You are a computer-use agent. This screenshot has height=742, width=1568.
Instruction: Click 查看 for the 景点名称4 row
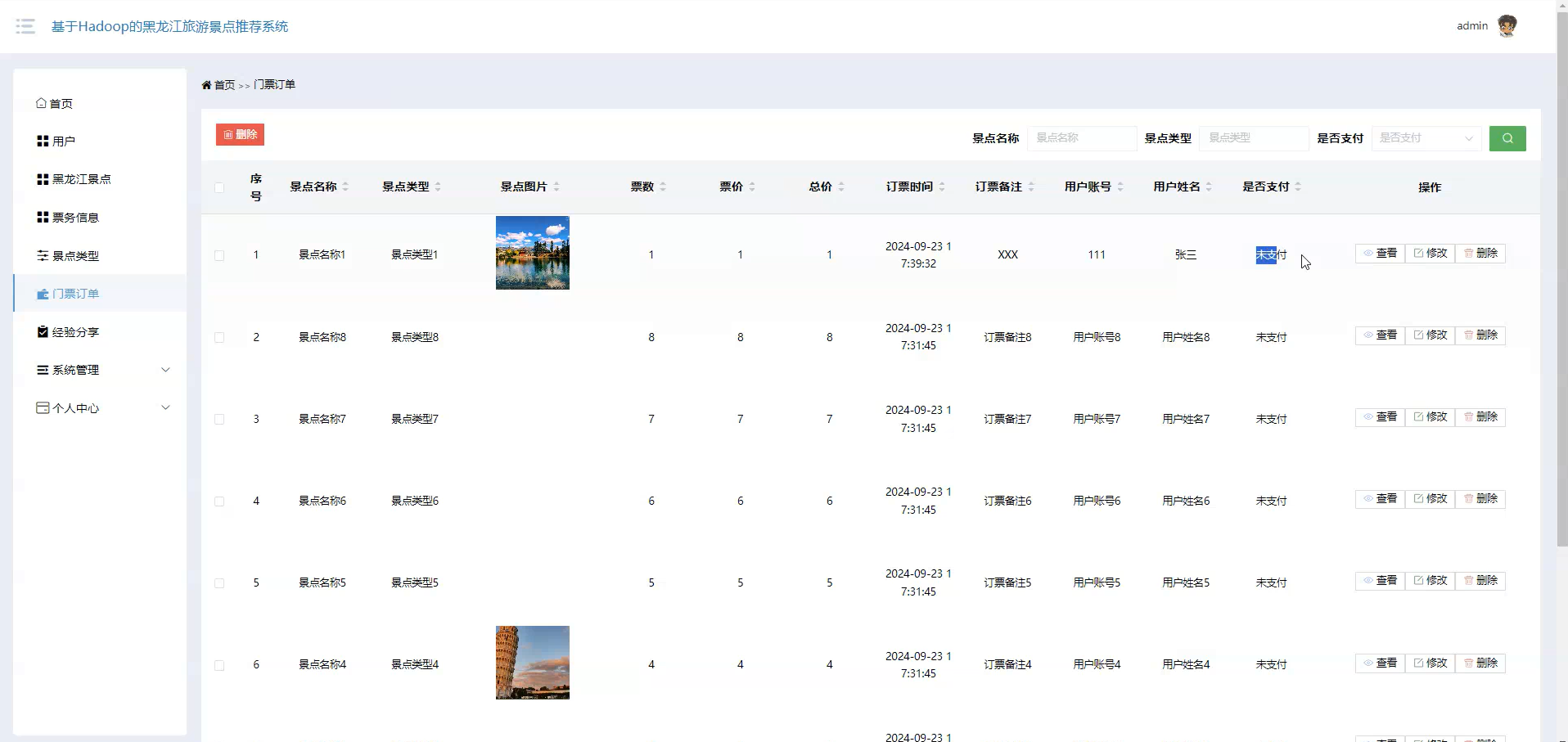[x=1380, y=663]
